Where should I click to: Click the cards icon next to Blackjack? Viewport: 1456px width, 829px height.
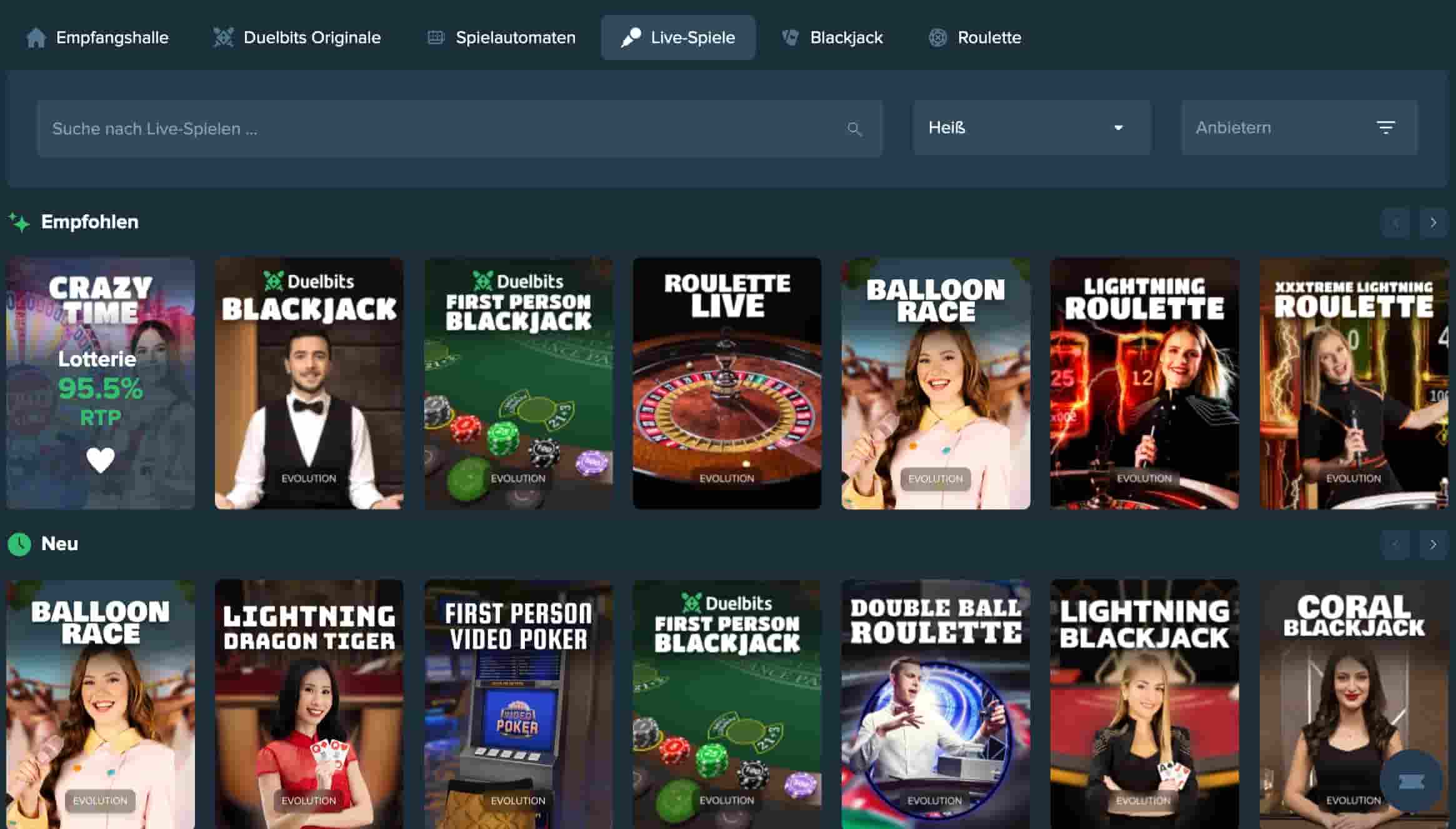click(x=790, y=37)
